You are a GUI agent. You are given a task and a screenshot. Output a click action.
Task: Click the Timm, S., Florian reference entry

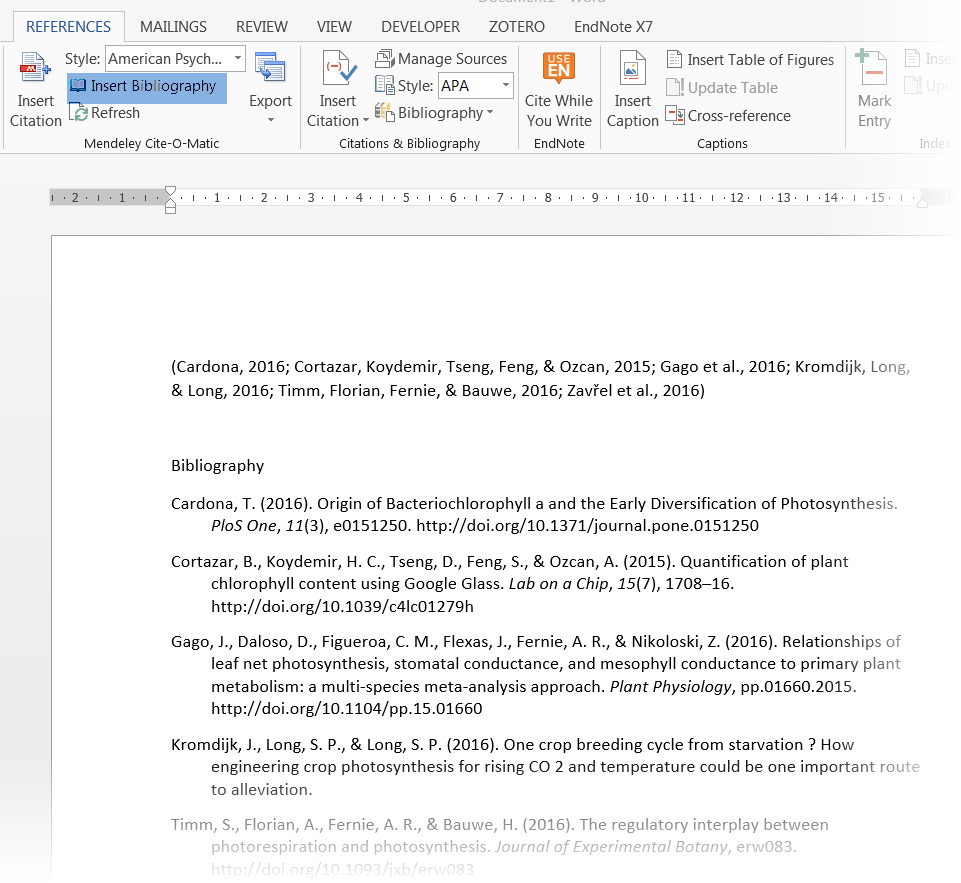coord(499,847)
